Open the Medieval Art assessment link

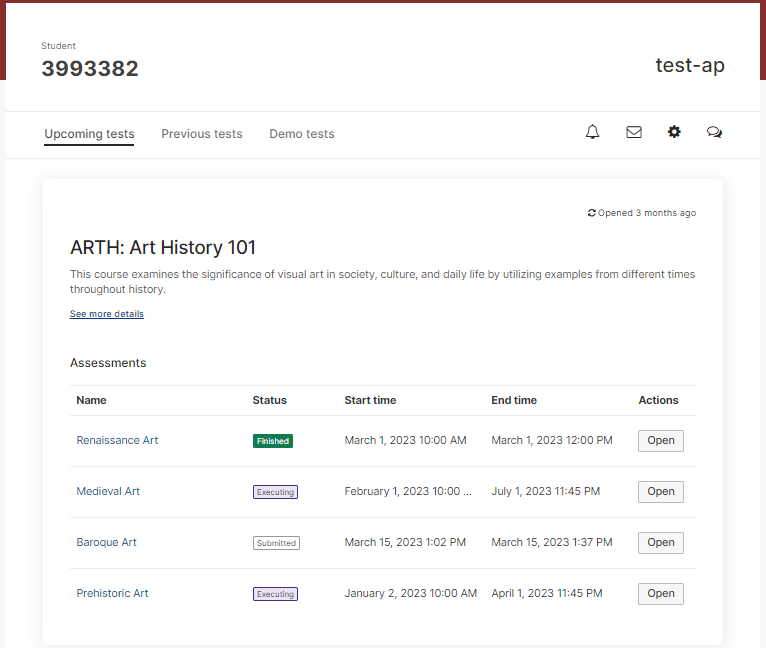coord(108,491)
